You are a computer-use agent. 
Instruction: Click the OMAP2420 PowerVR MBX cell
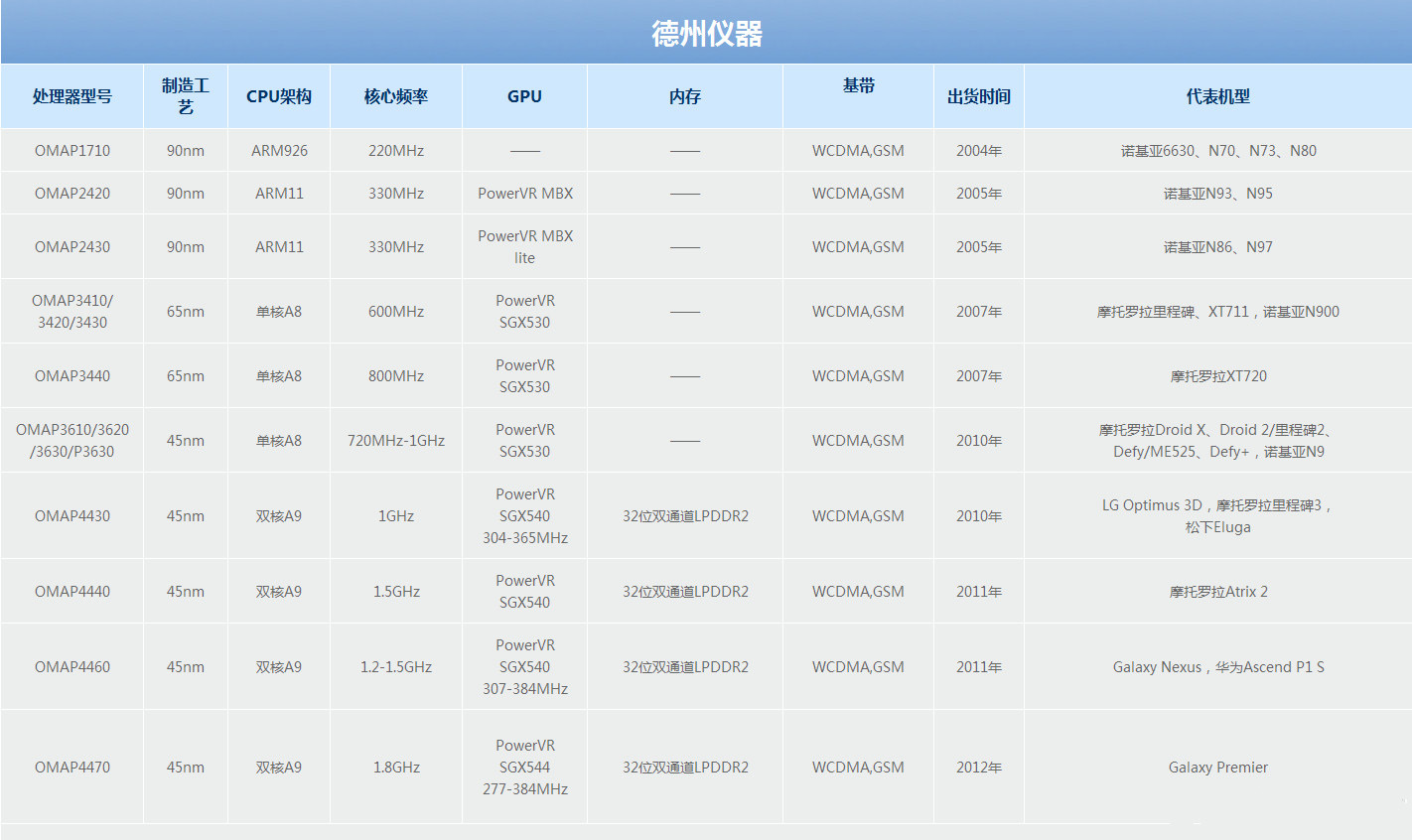[x=524, y=194]
